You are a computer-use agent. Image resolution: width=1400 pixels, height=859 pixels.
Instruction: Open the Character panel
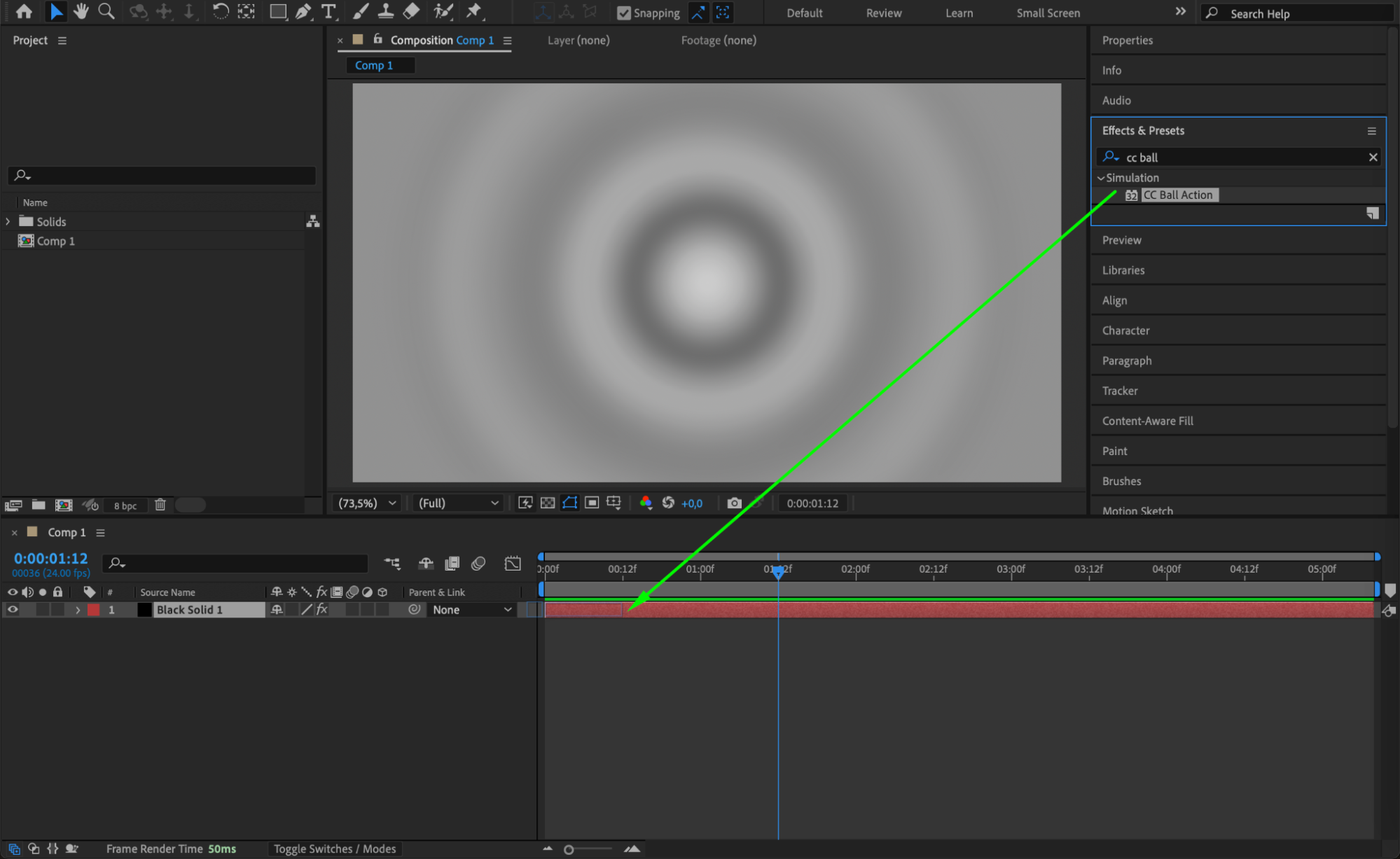(1125, 330)
